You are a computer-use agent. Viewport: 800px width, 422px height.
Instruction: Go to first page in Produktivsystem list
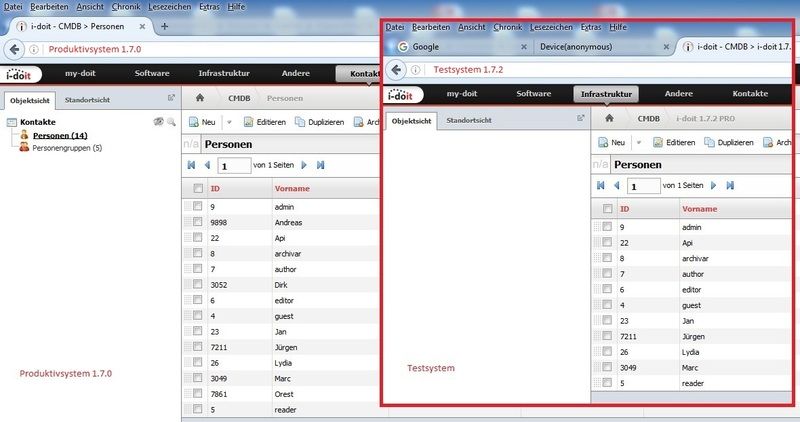[x=191, y=165]
